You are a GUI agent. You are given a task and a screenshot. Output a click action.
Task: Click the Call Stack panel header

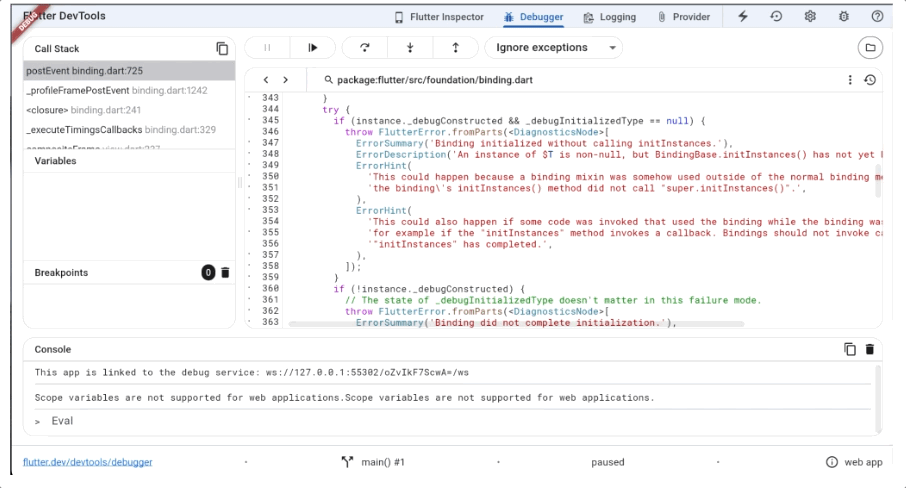coord(129,49)
